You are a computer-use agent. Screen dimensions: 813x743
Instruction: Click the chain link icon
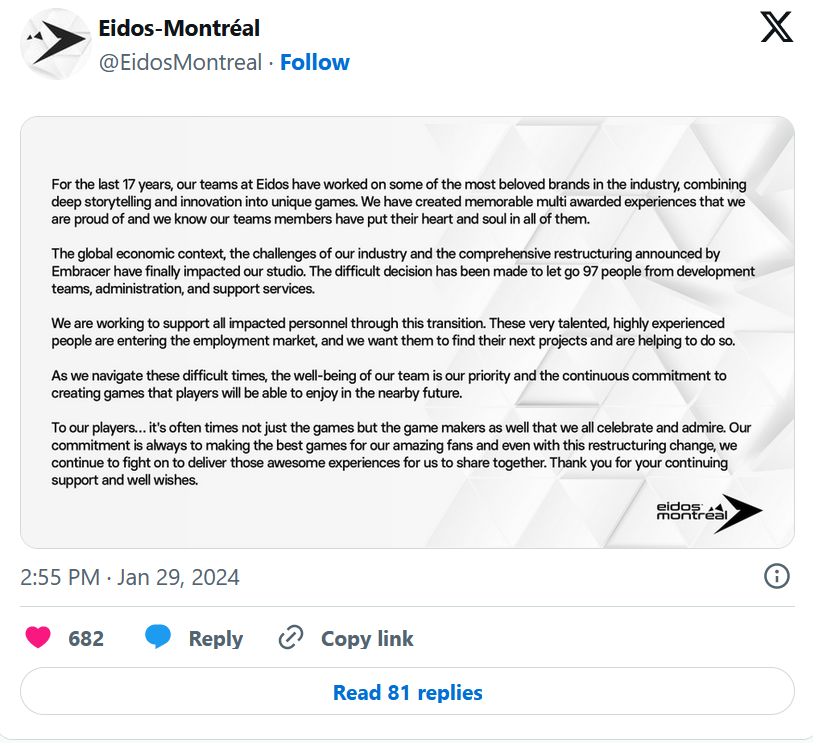(291, 637)
